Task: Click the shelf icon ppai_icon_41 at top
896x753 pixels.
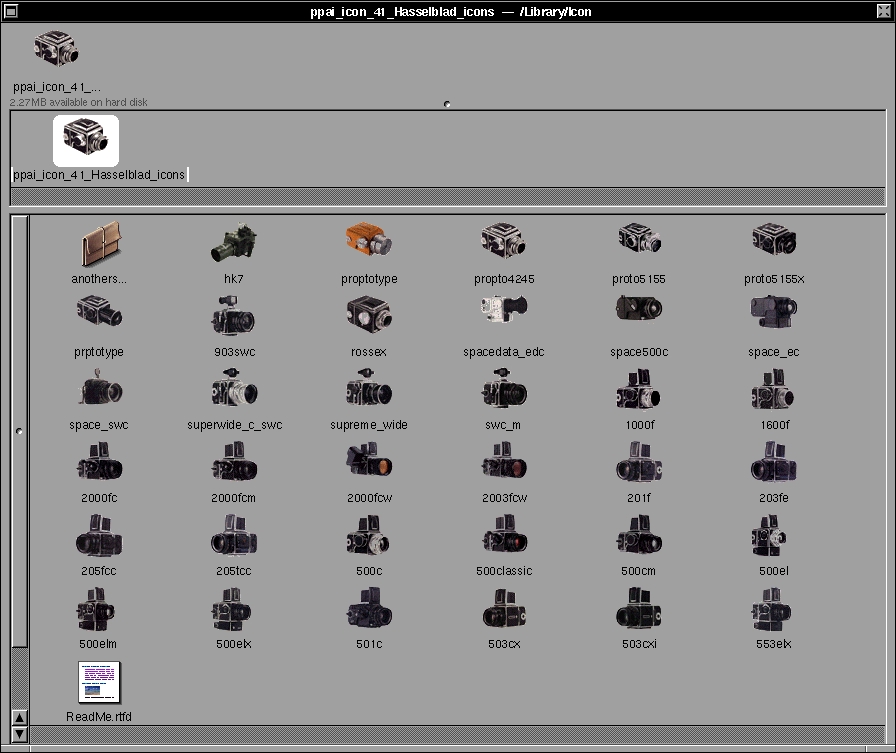Action: click(56, 50)
